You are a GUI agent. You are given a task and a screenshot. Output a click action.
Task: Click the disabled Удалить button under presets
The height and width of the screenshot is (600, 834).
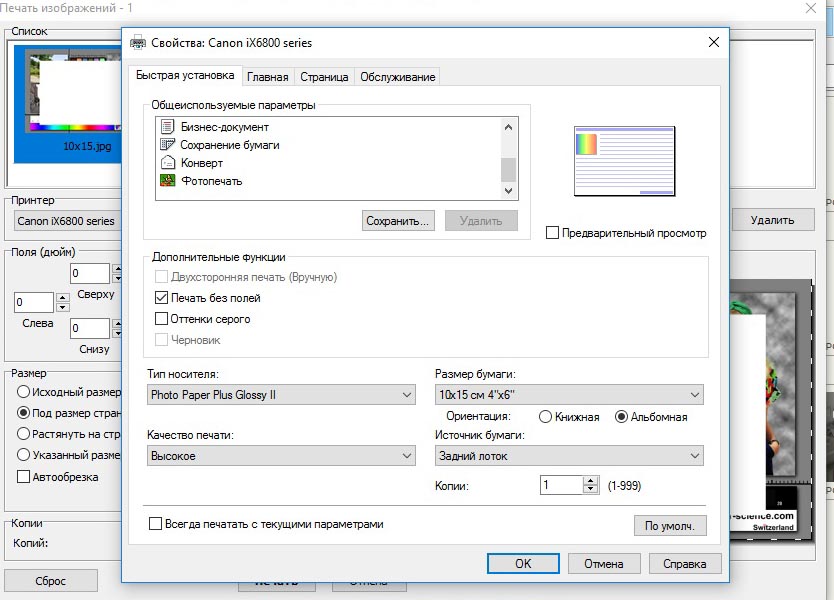481,221
